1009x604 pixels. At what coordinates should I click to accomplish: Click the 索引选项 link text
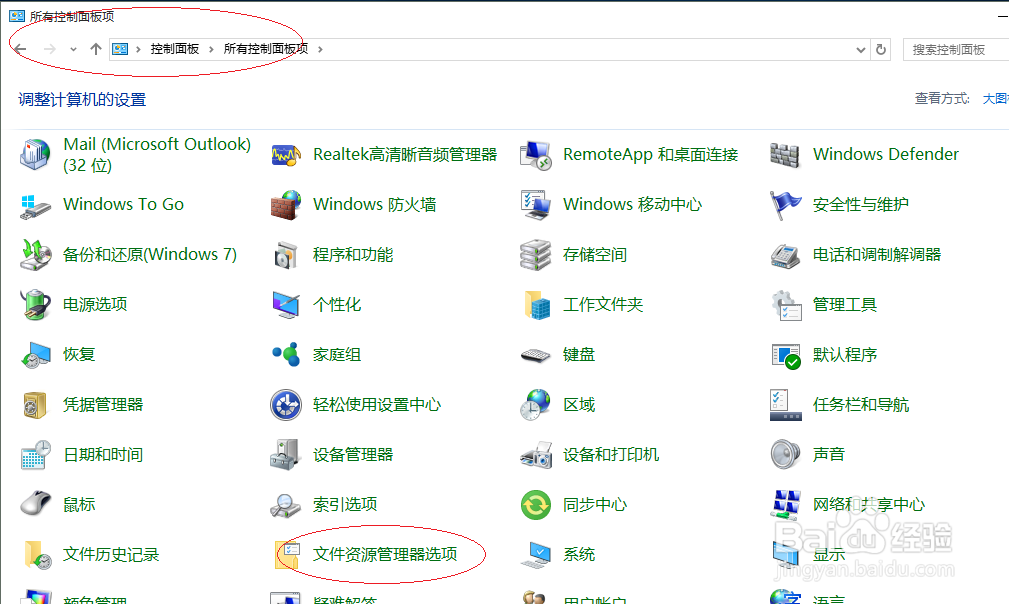(x=345, y=504)
